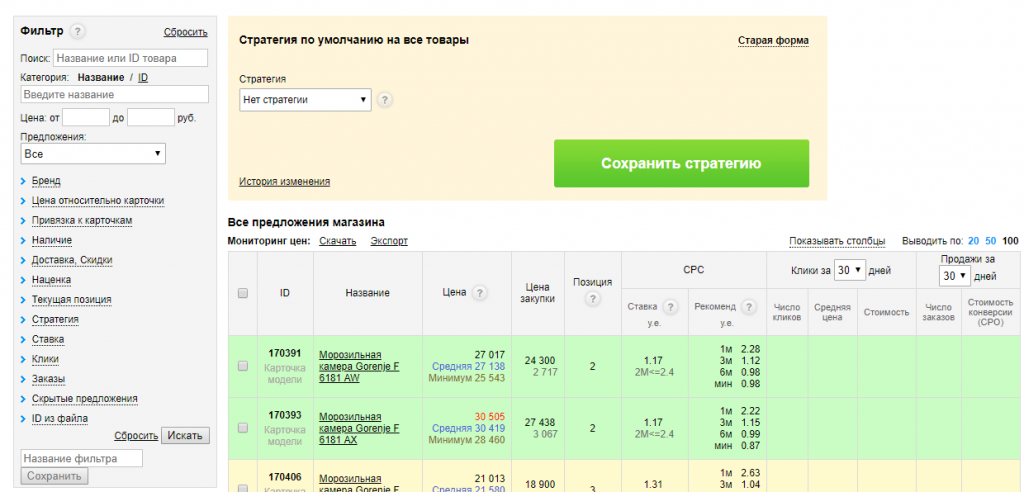Show 20 items per page
1024x492 pixels.
point(973,240)
